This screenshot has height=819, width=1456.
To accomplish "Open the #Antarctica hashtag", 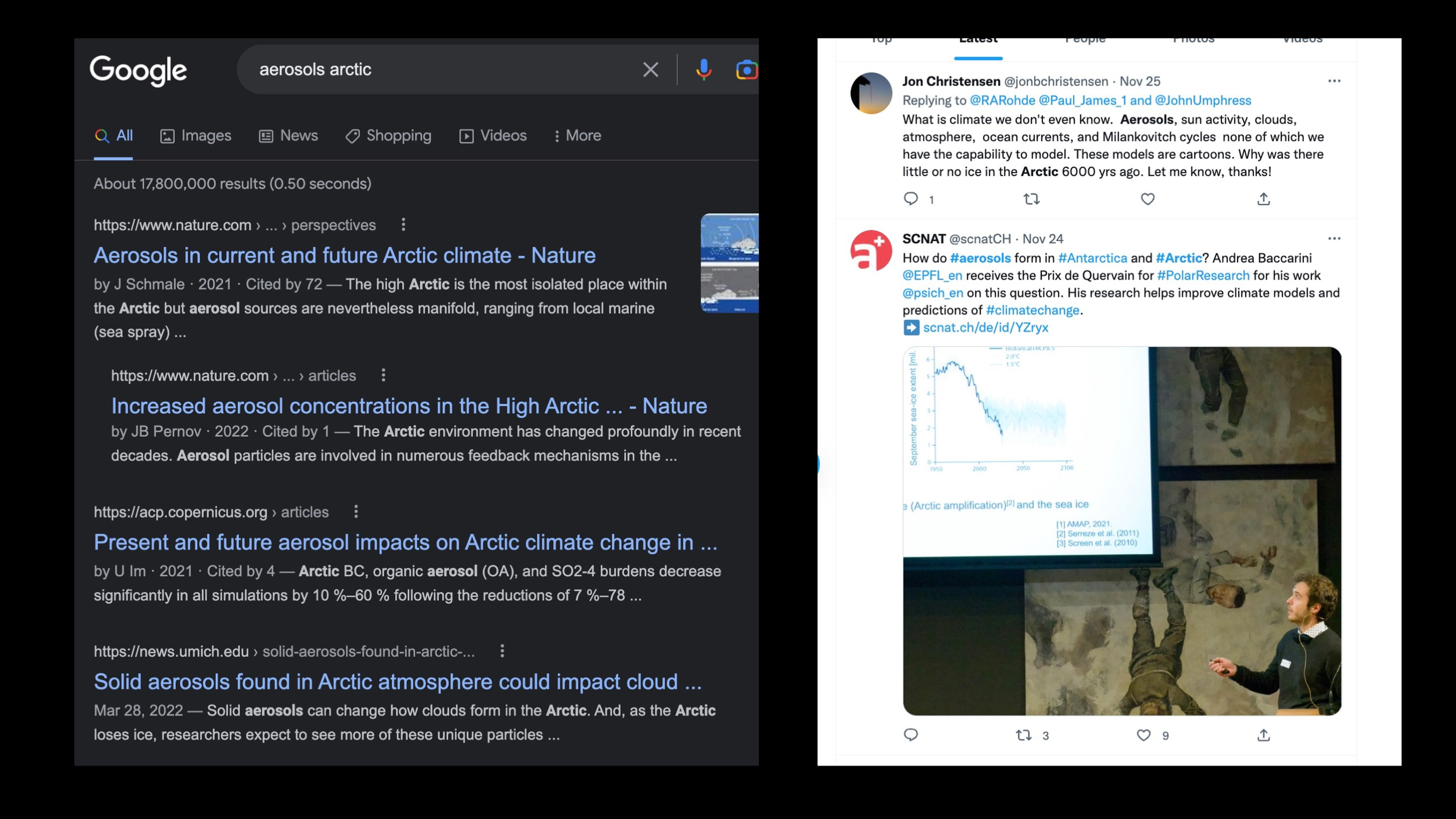I will tap(1093, 258).
